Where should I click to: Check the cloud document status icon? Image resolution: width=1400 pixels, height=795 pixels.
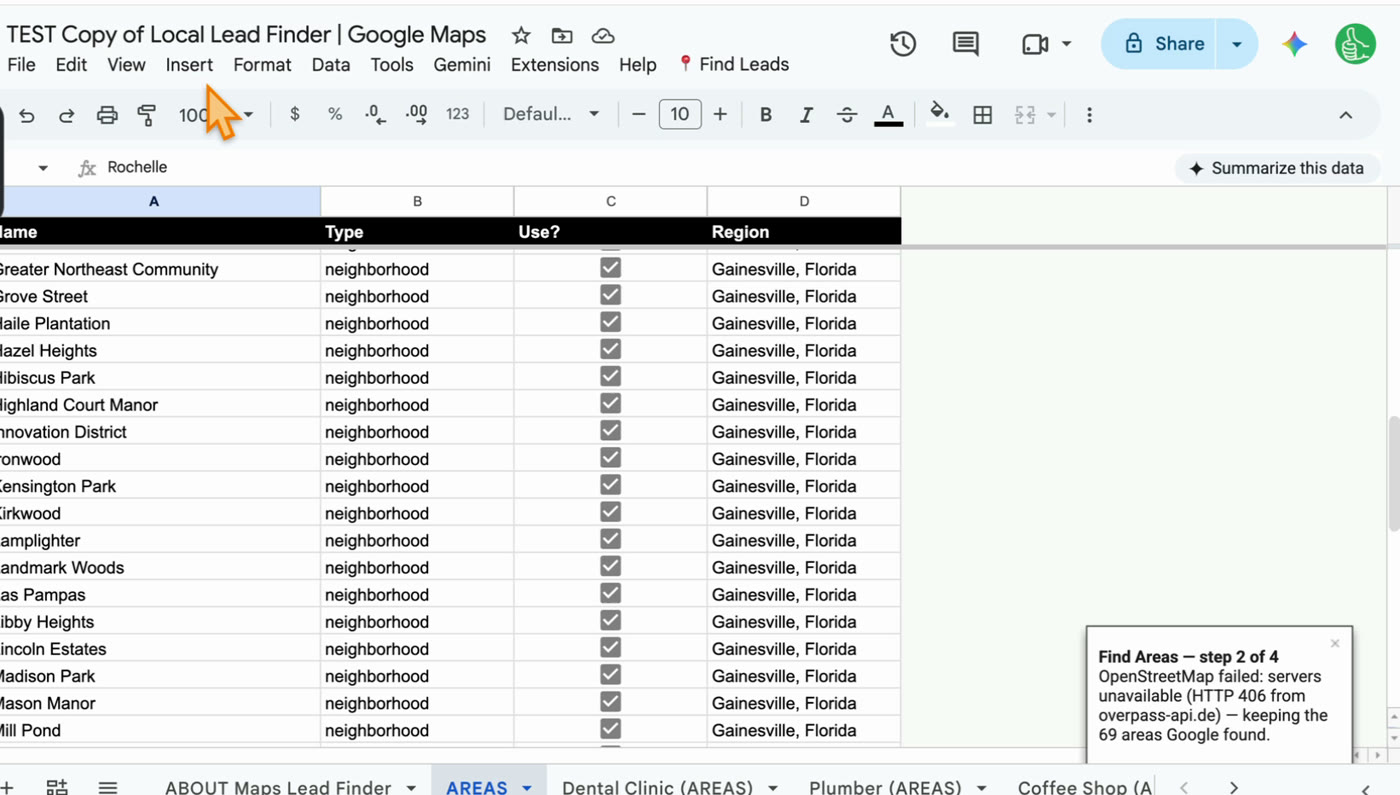coord(603,35)
